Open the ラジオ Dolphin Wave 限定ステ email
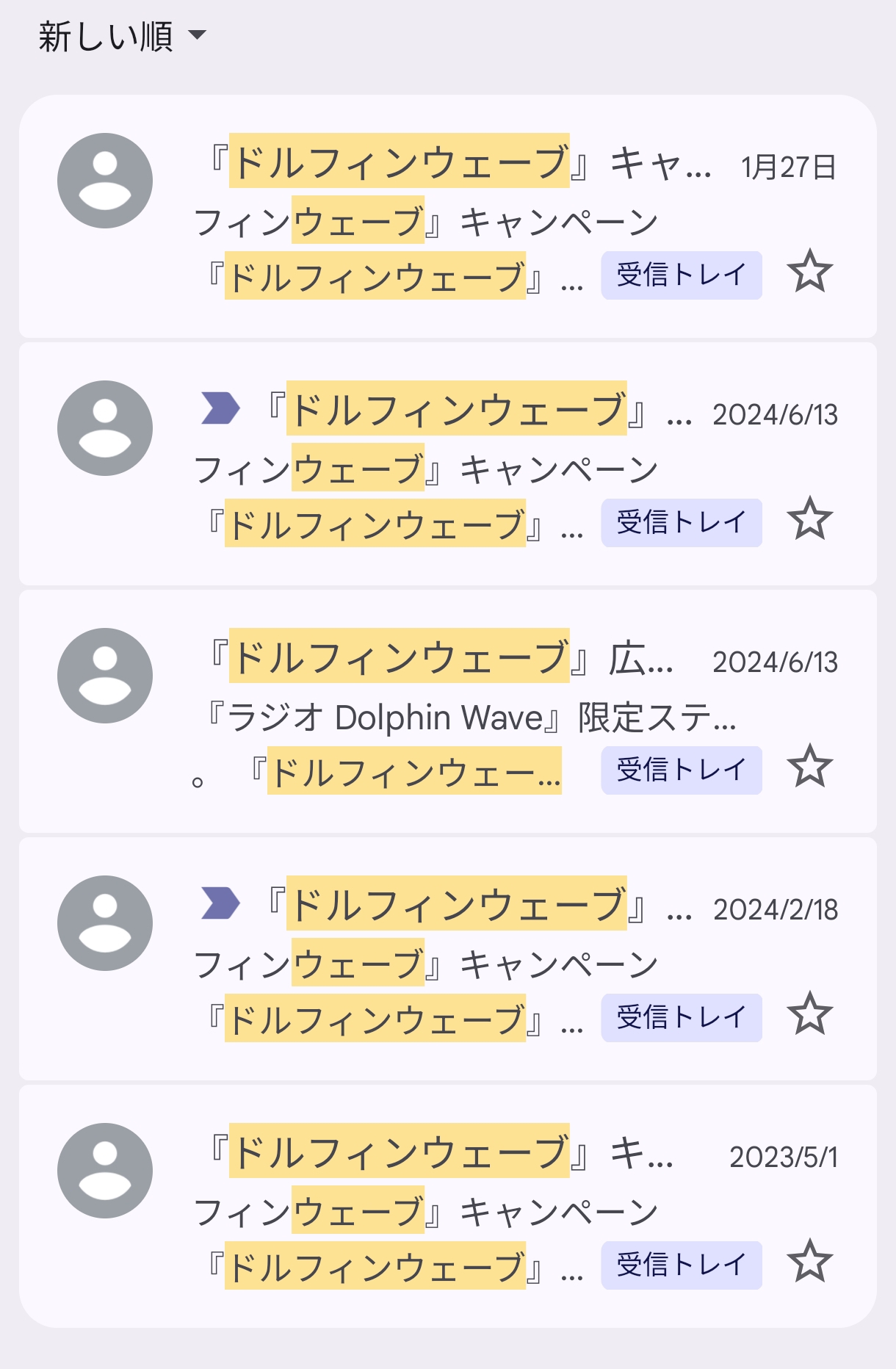The height and width of the screenshot is (1369, 896). pos(470,718)
